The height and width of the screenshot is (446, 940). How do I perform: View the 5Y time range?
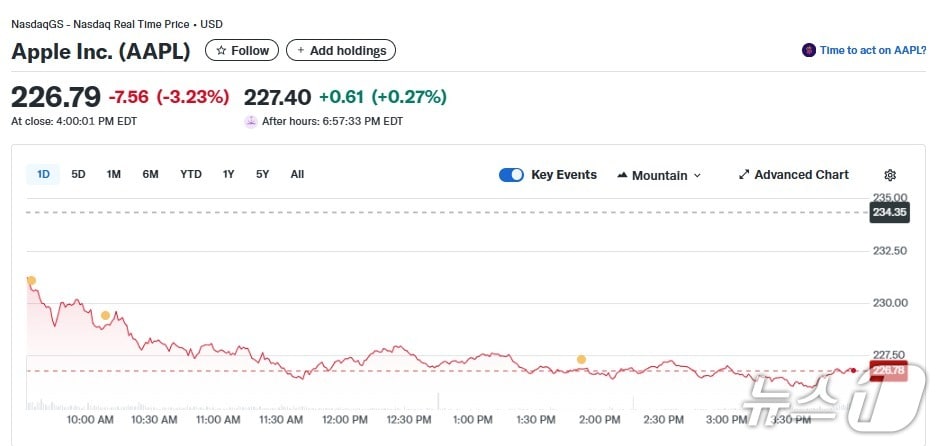(262, 174)
